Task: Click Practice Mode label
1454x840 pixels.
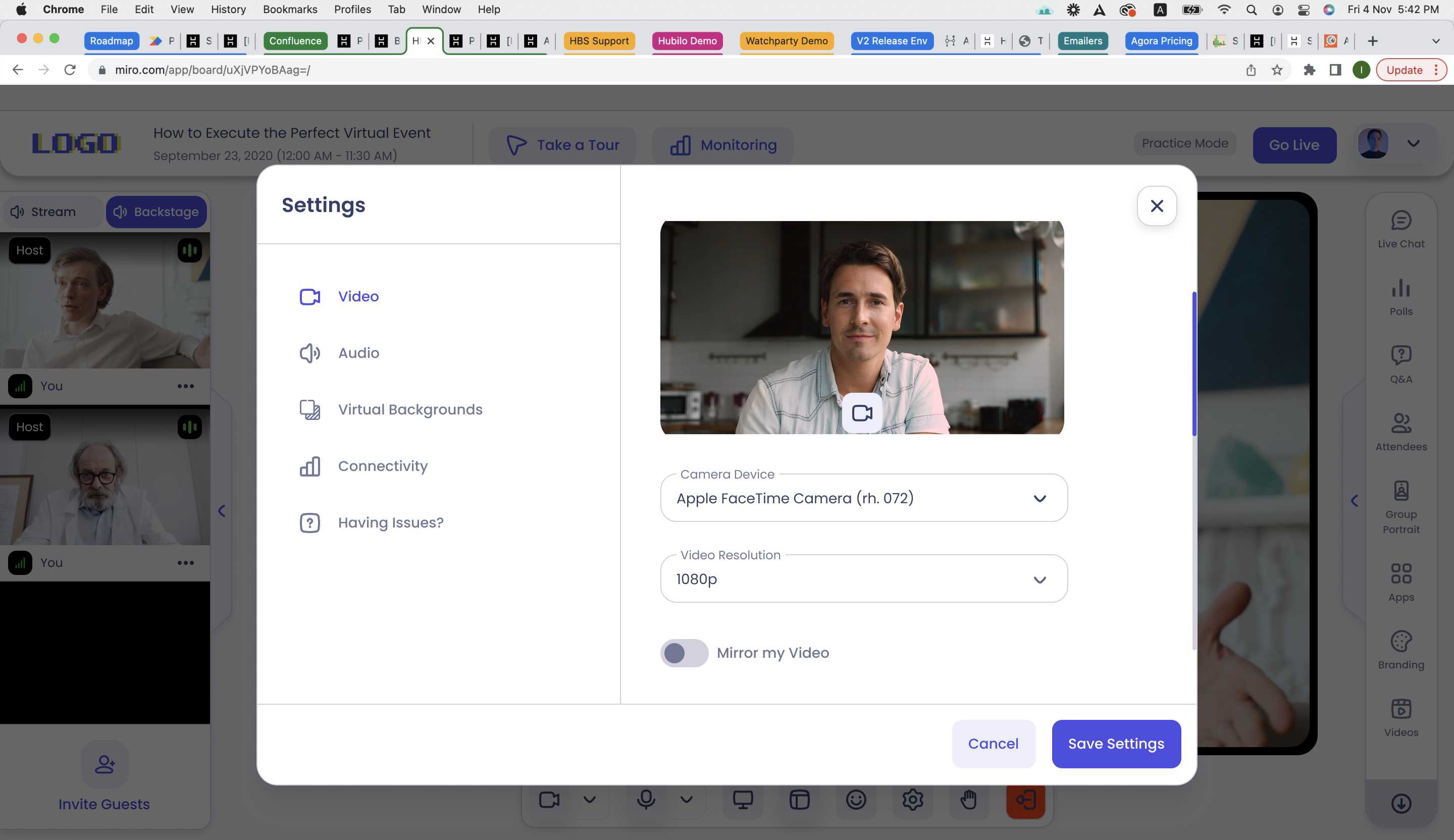Action: click(1184, 143)
